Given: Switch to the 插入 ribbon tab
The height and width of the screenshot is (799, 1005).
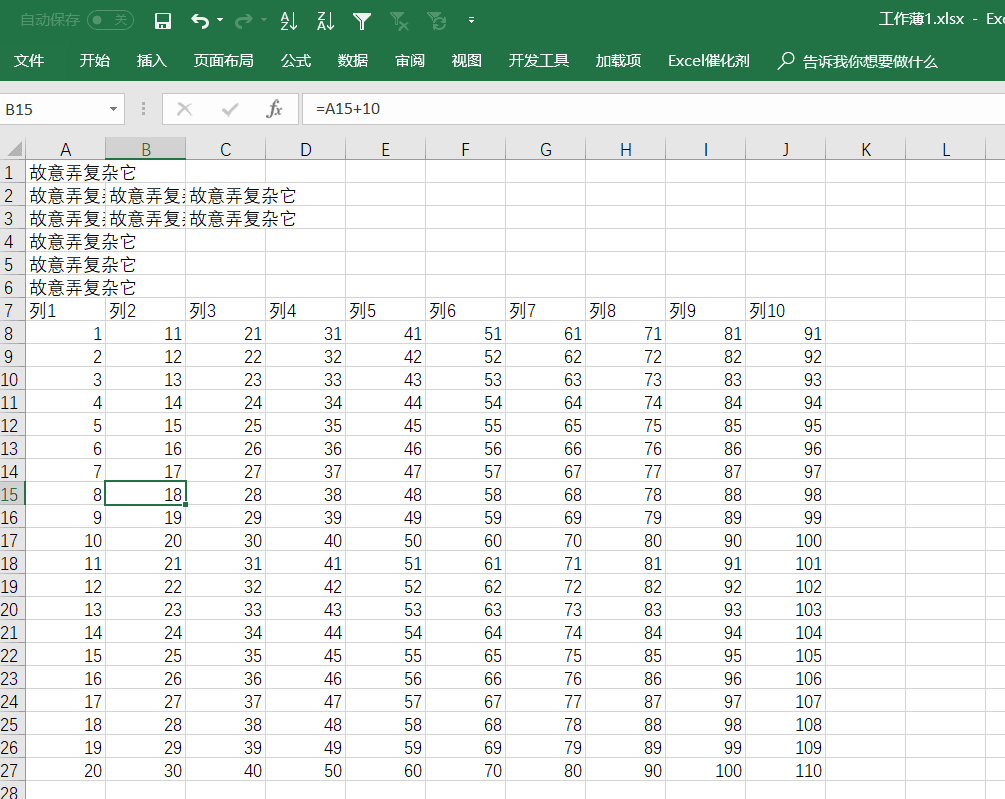Looking at the screenshot, I should [x=151, y=61].
